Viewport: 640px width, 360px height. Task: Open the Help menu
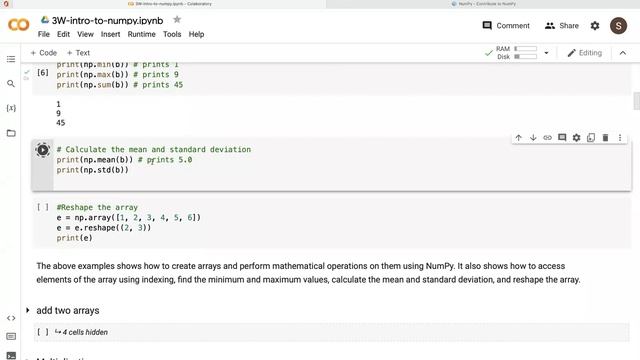pyautogui.click(x=196, y=34)
